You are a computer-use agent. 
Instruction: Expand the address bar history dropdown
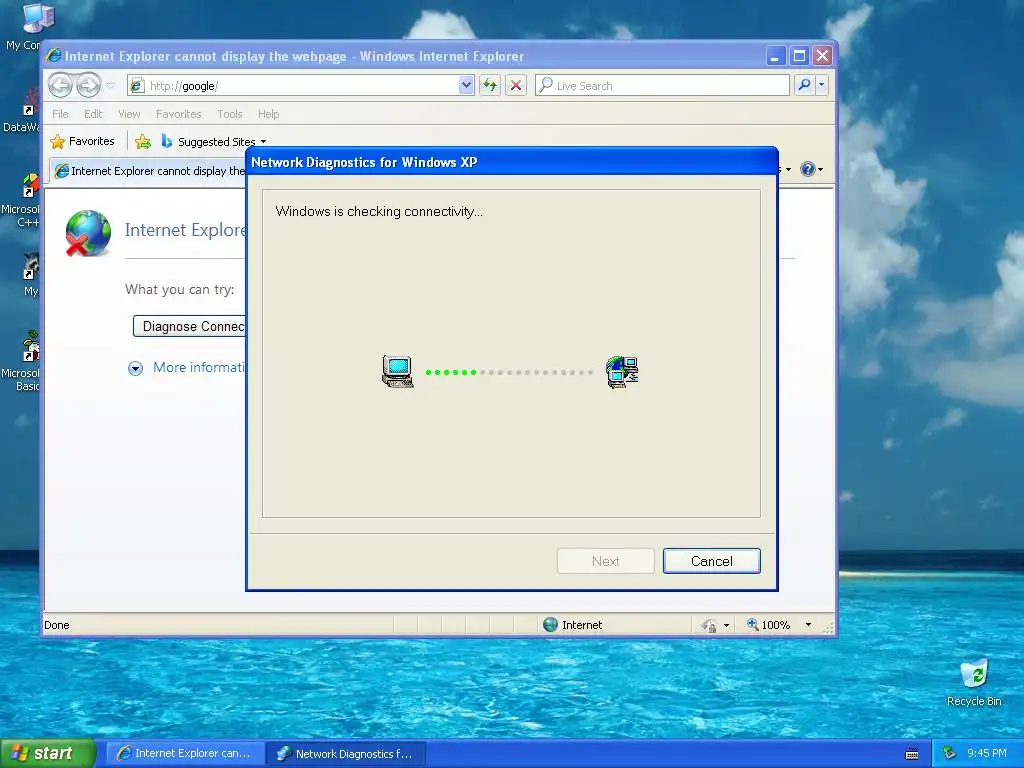466,86
